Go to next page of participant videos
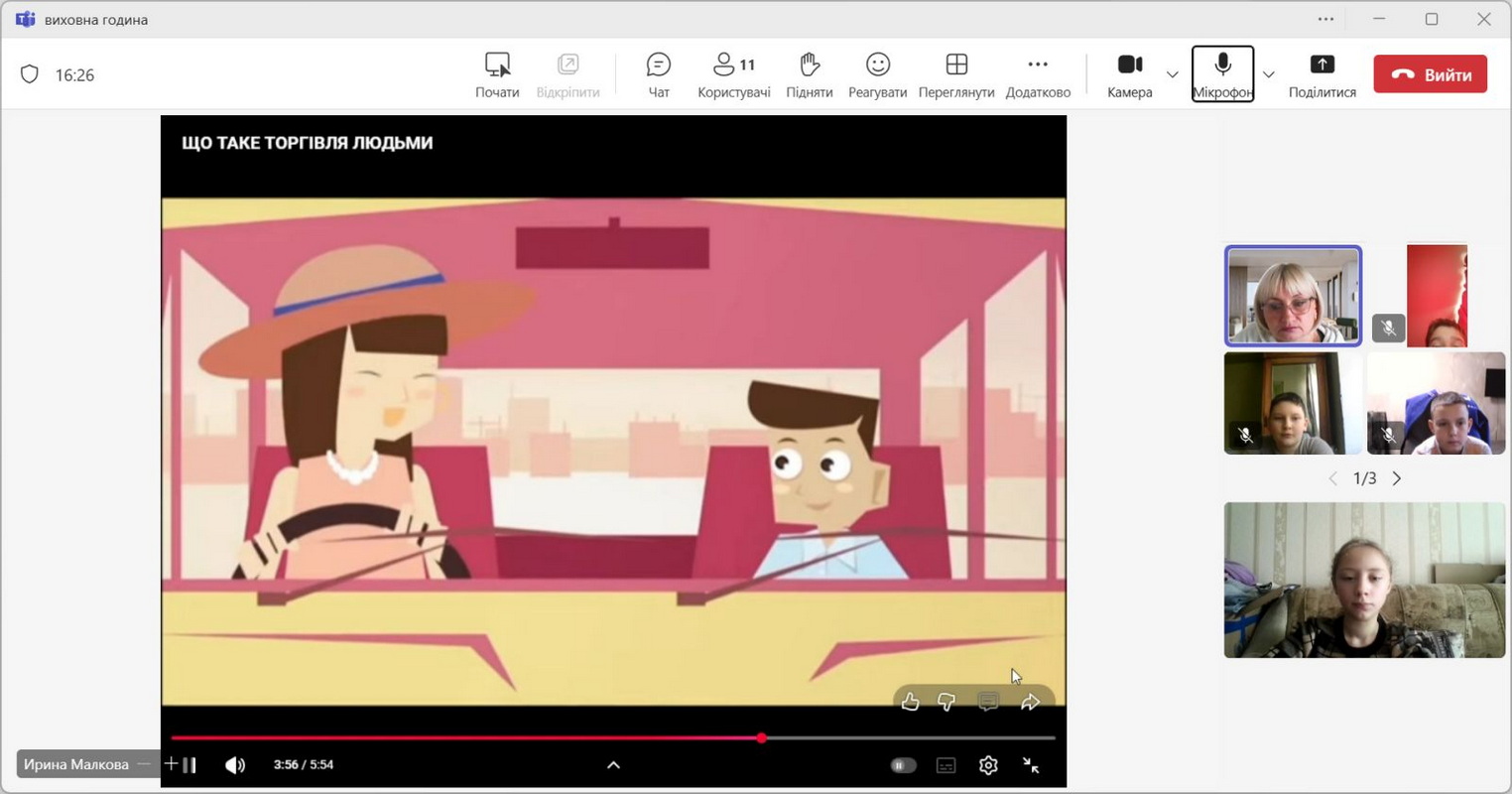The width and height of the screenshot is (1512, 794). coord(1397,478)
